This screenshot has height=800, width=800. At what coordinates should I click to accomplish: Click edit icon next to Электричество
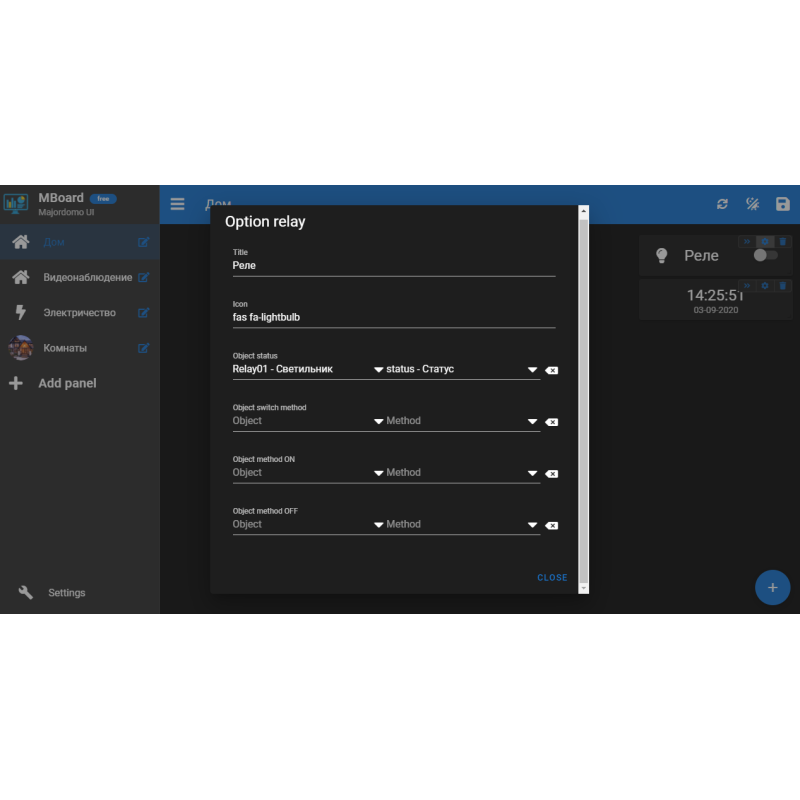[144, 313]
